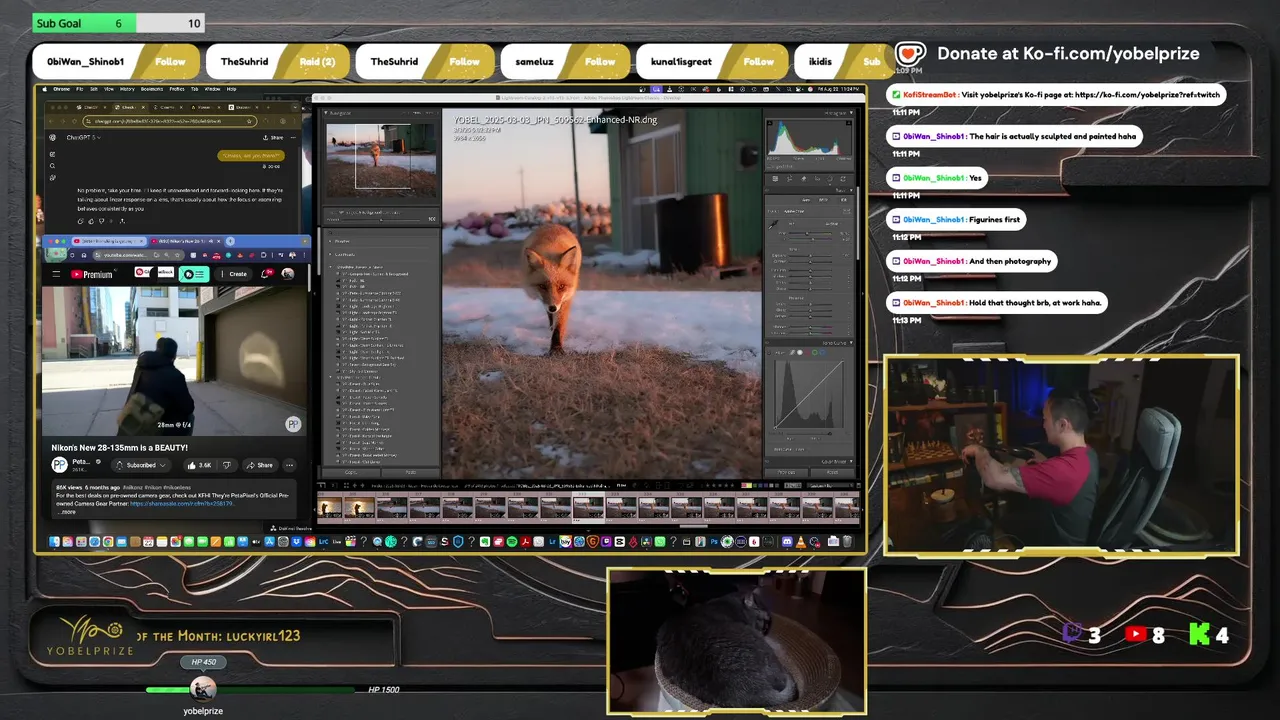Screen dimensions: 1280x720
Task: Pick the White Balance eyedropper in Lightroom
Action: (x=773, y=225)
